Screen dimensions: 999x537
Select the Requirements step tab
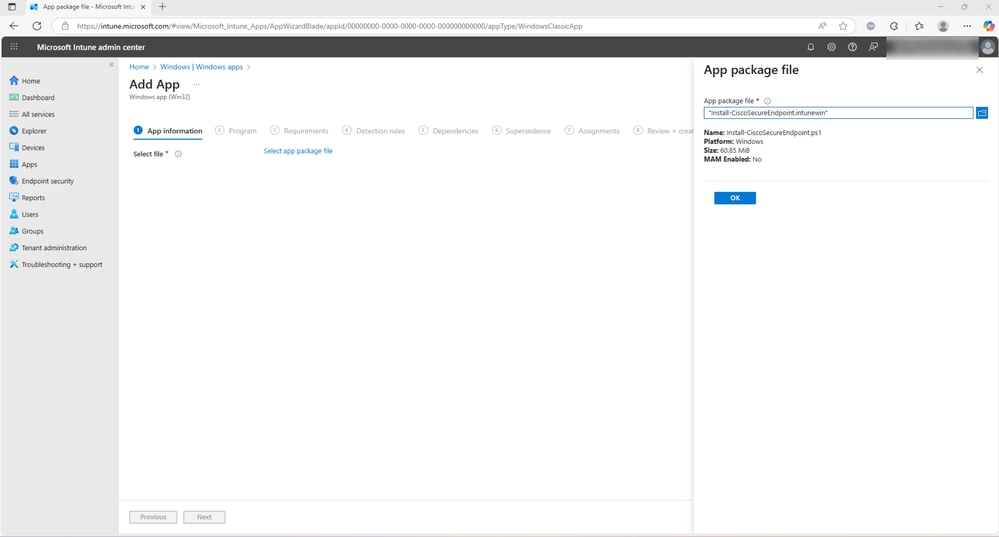click(299, 131)
